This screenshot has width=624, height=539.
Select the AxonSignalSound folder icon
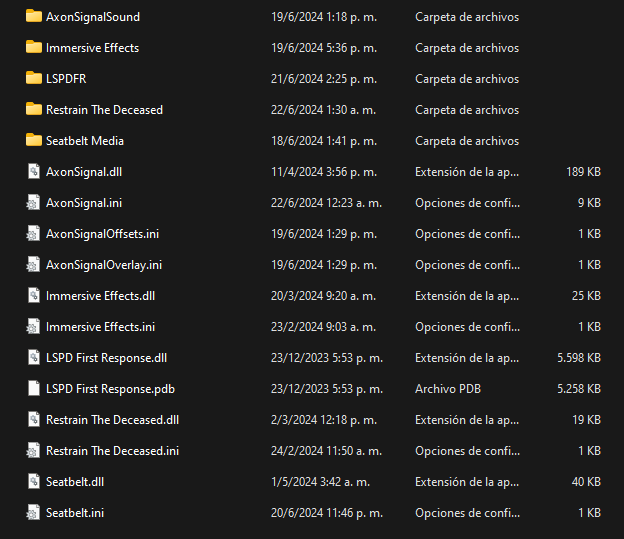34,16
